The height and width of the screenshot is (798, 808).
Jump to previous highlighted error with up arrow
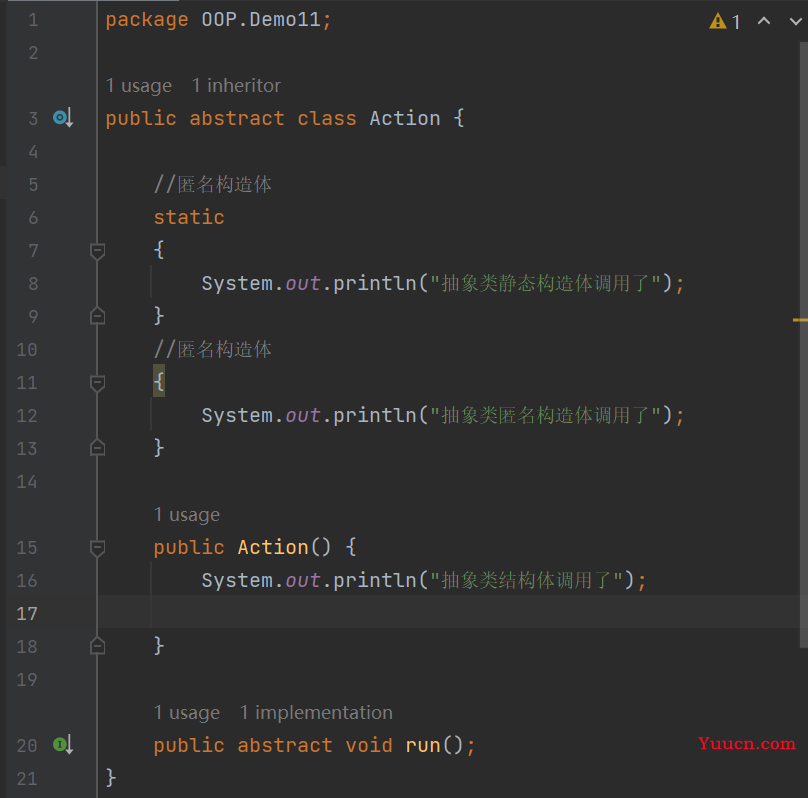click(x=764, y=21)
